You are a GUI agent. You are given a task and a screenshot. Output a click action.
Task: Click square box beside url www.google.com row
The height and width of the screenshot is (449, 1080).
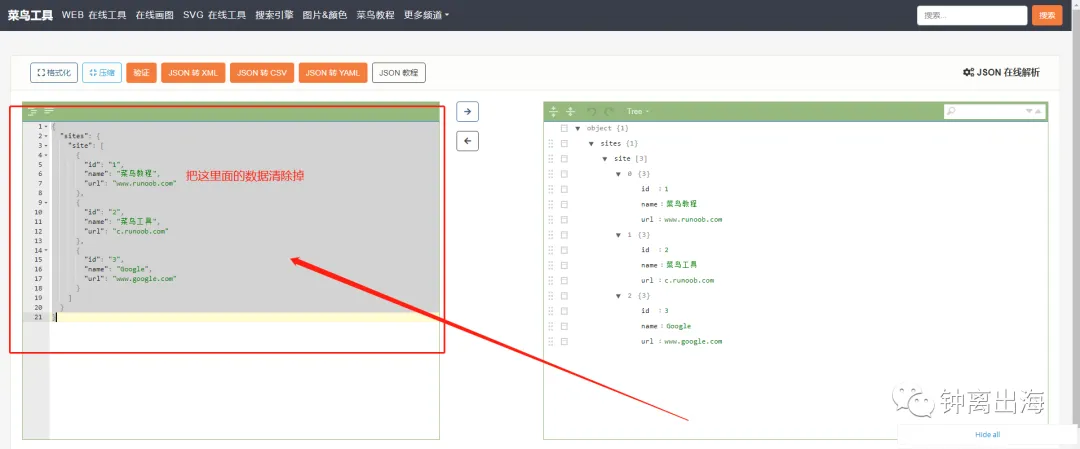pyautogui.click(x=564, y=341)
